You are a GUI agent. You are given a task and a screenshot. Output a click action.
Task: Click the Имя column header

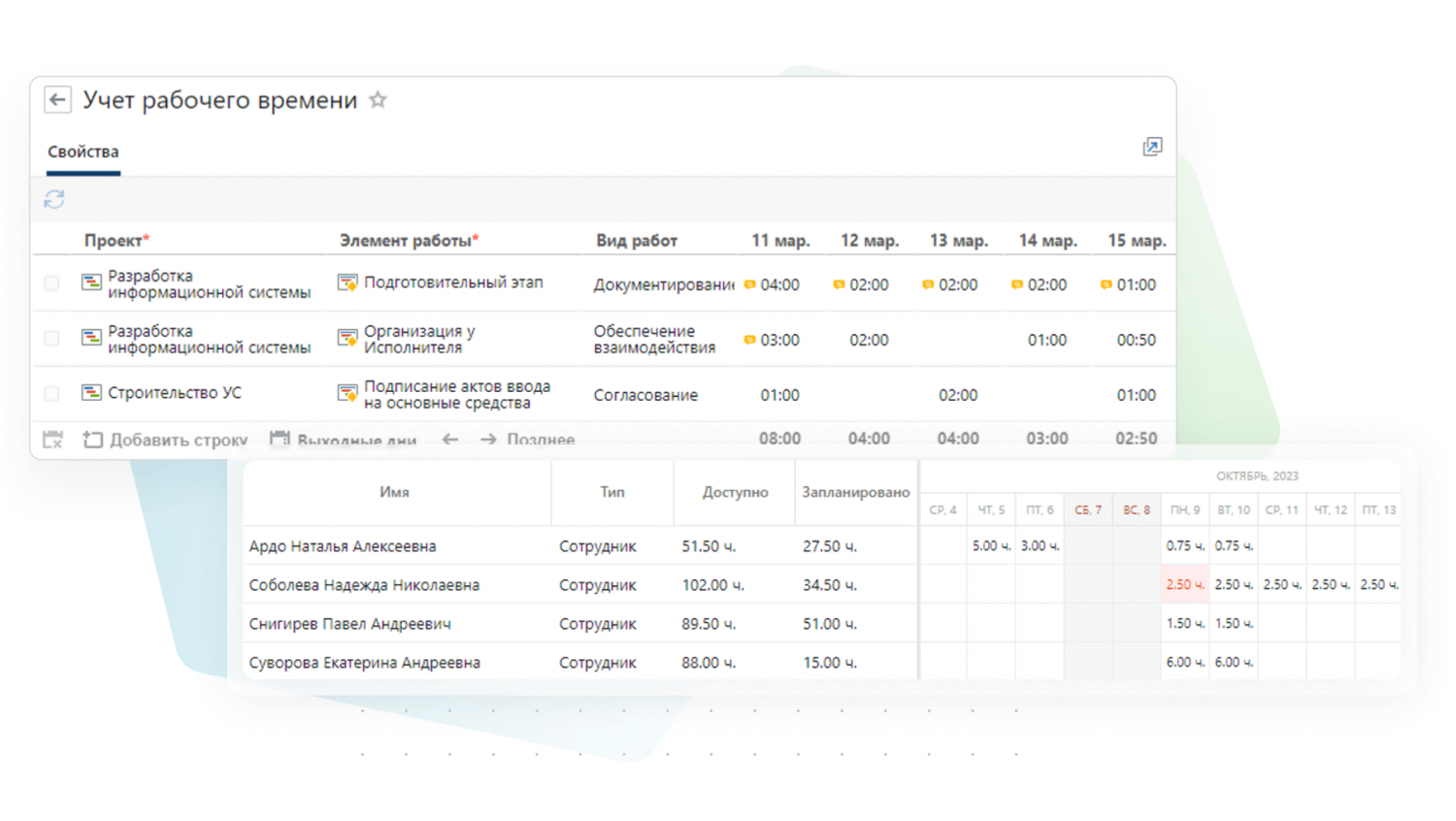[x=394, y=493]
